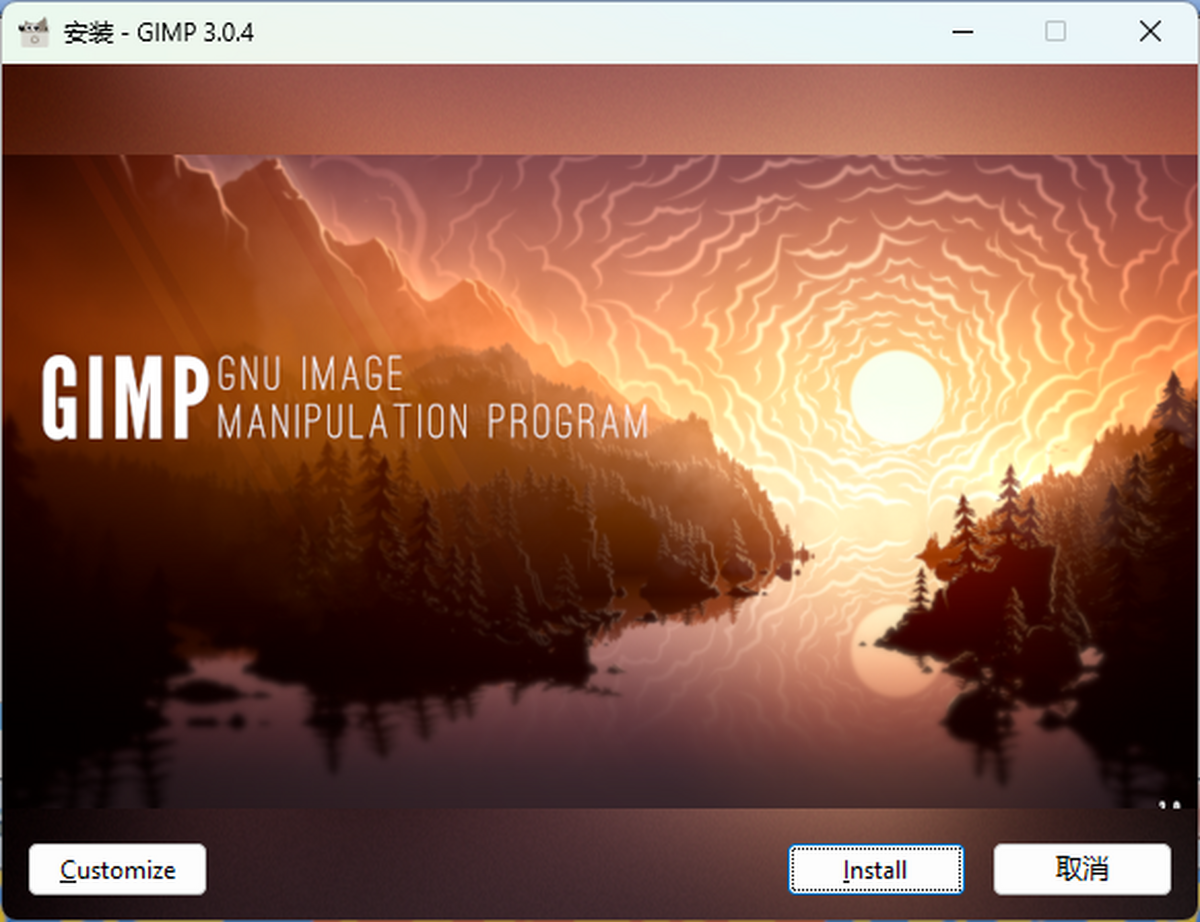Viewport: 1200px width, 922px height.
Task: Open the Customize installation options
Action: [x=117, y=869]
